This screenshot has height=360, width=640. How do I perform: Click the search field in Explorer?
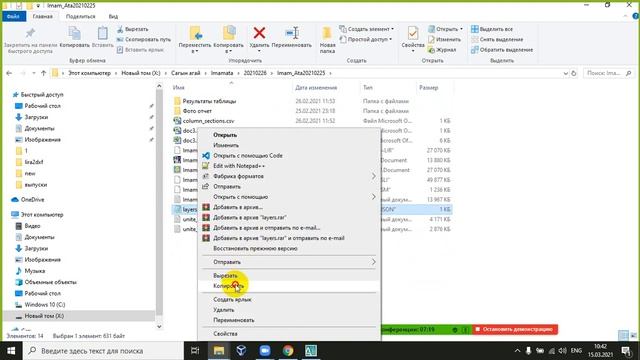(608, 73)
